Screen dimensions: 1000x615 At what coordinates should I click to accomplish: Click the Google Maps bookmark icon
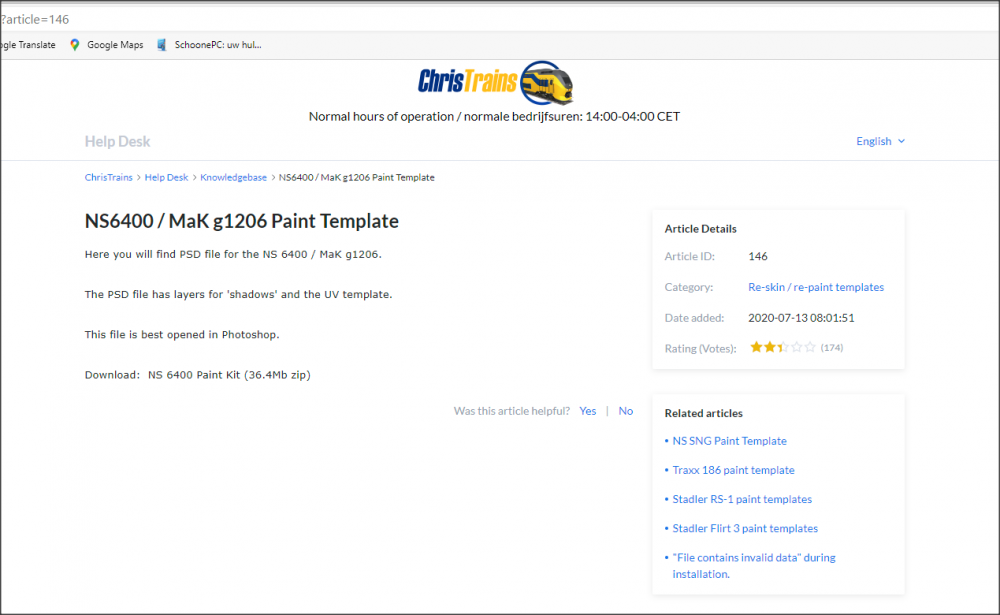point(75,45)
